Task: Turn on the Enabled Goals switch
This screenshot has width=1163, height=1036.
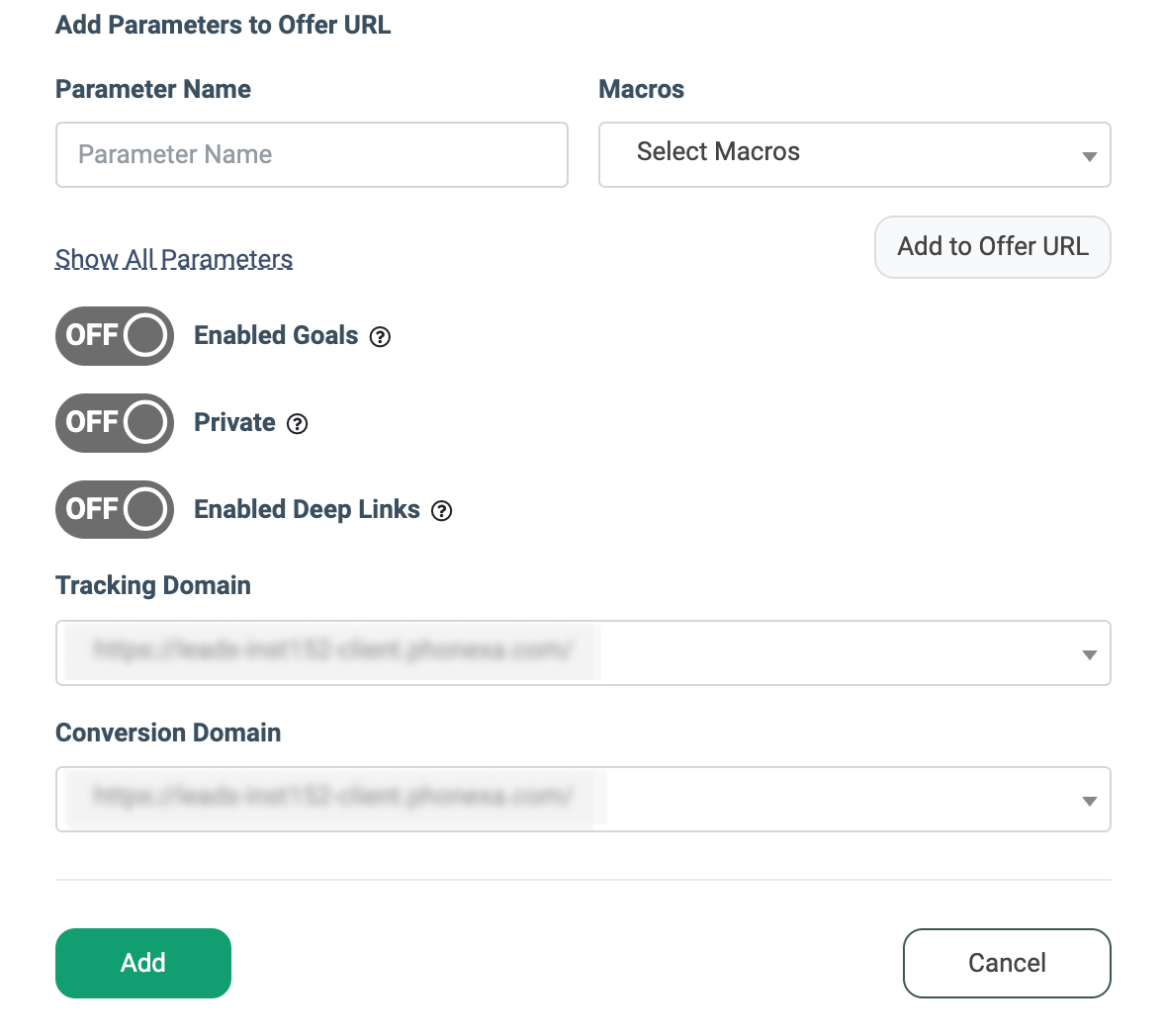Action: 115,336
